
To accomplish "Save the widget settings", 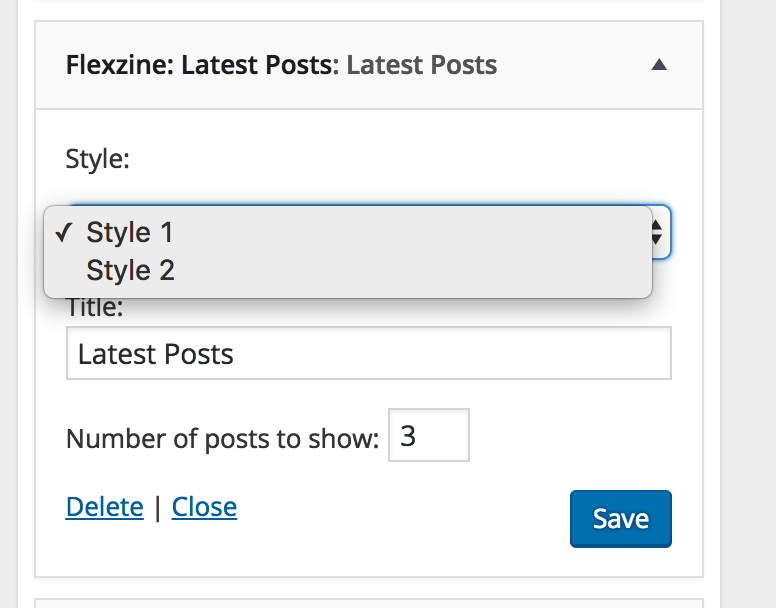I will pos(621,518).
